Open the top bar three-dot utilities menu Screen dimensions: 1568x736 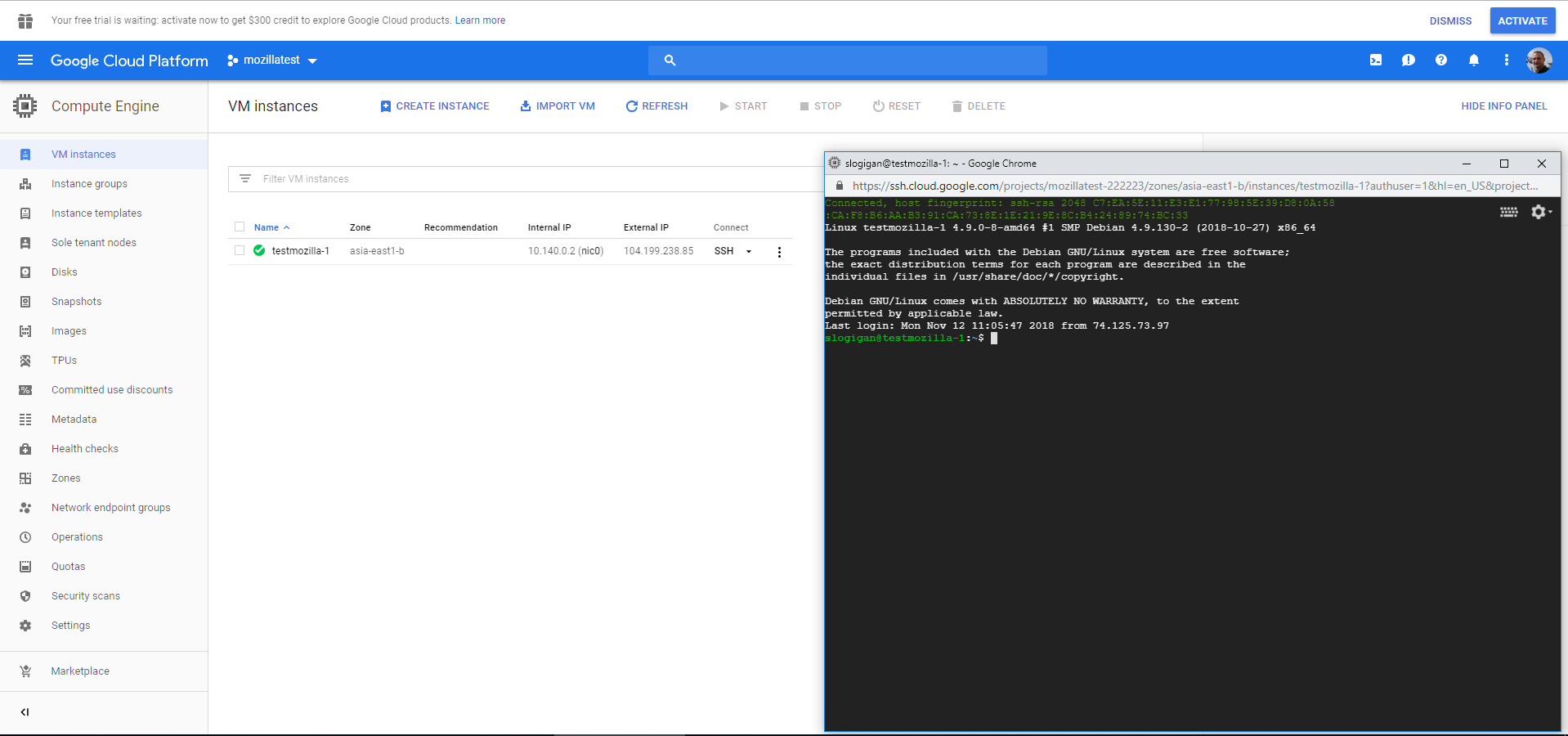[1507, 60]
